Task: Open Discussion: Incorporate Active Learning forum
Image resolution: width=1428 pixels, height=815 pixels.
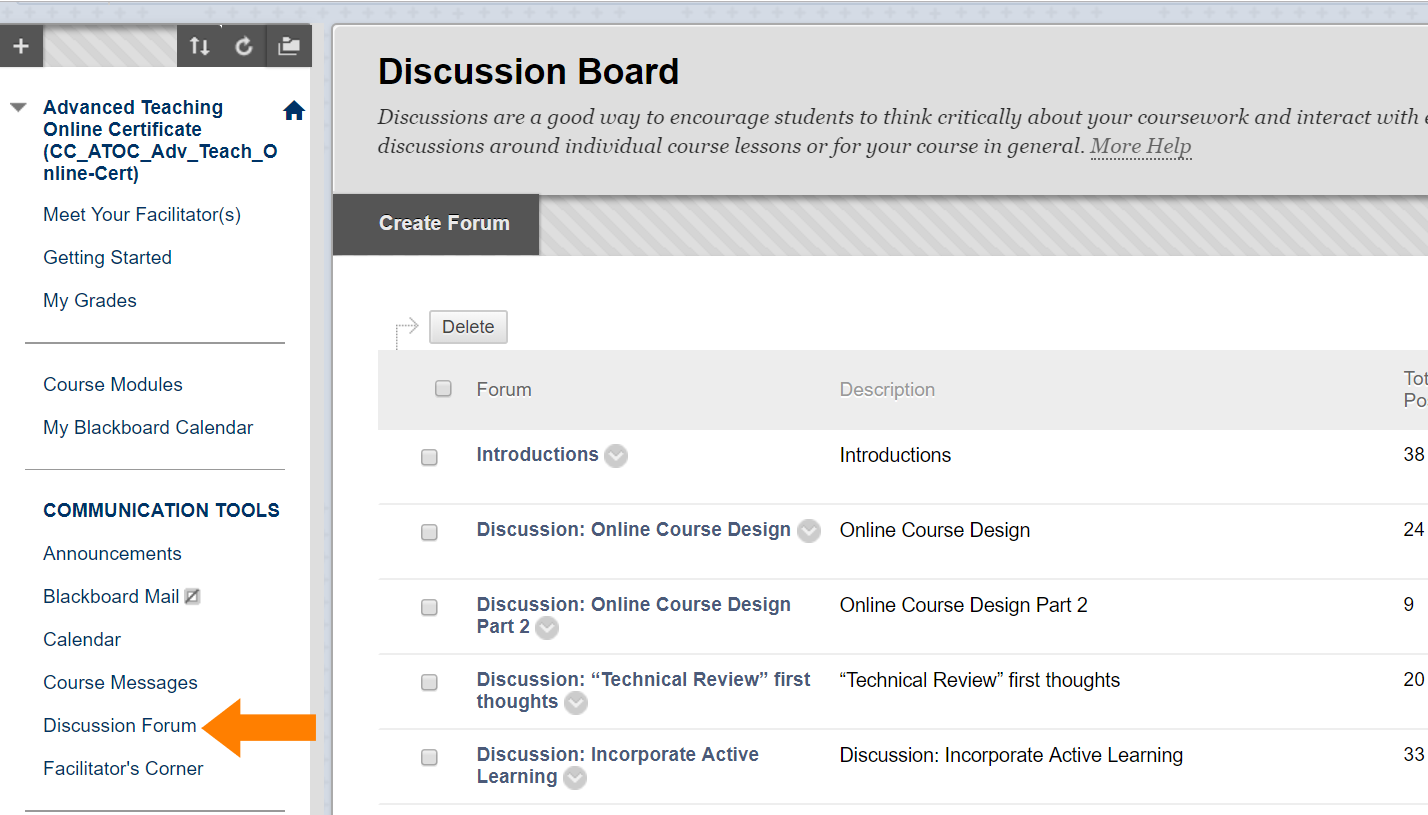Action: click(x=618, y=765)
